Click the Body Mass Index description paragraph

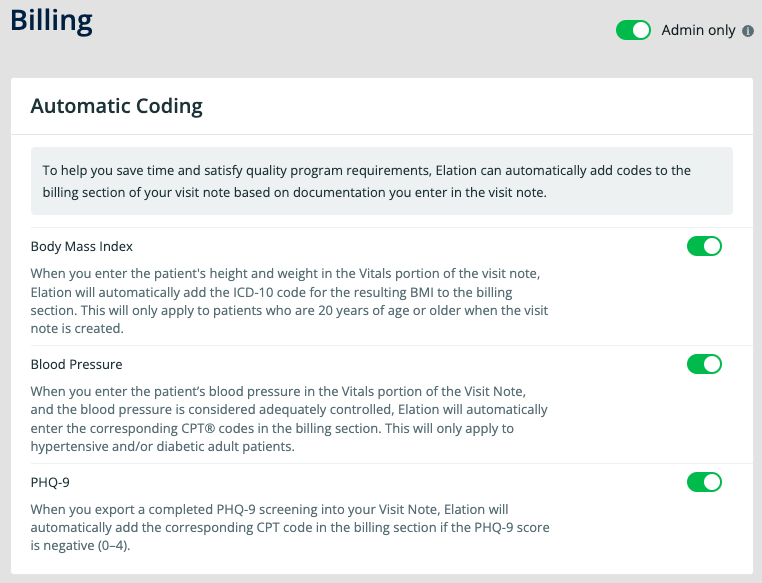(x=290, y=301)
